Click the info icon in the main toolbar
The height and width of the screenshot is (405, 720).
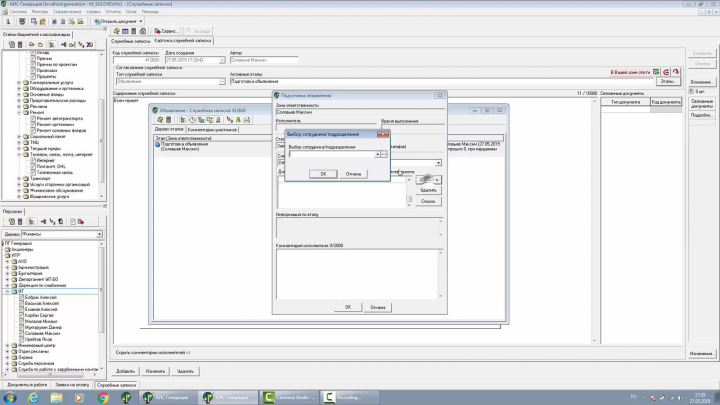pyautogui.click(x=8, y=21)
